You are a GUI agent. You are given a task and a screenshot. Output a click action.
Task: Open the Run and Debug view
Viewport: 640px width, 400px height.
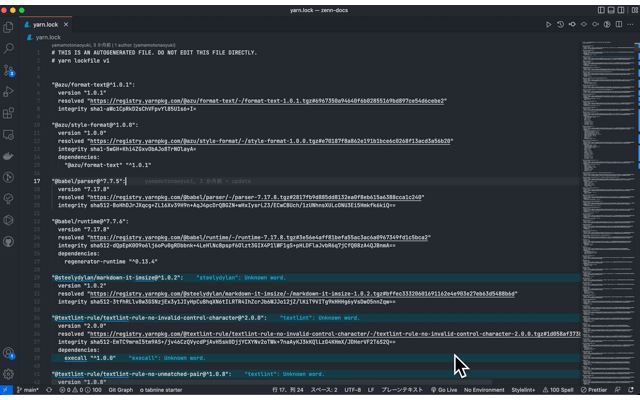(x=8, y=91)
